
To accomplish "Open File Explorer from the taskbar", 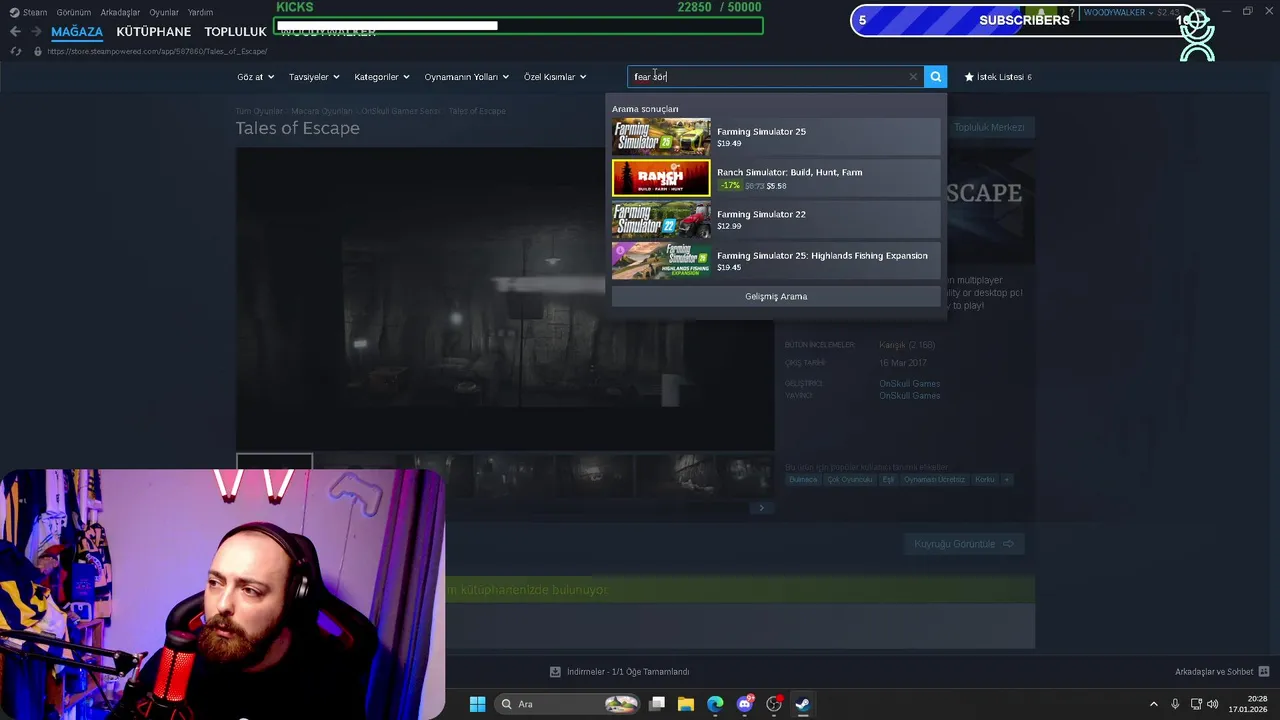I will (x=686, y=704).
